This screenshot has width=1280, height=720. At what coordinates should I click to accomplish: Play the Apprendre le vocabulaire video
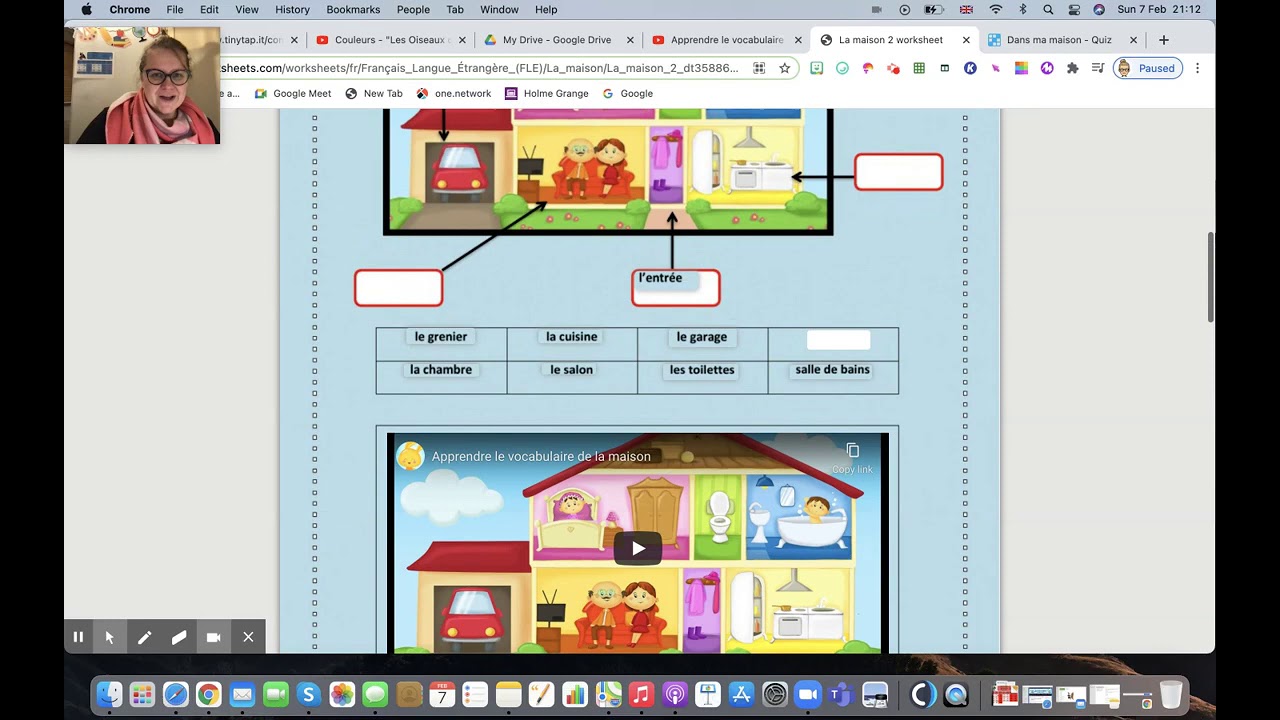point(637,548)
